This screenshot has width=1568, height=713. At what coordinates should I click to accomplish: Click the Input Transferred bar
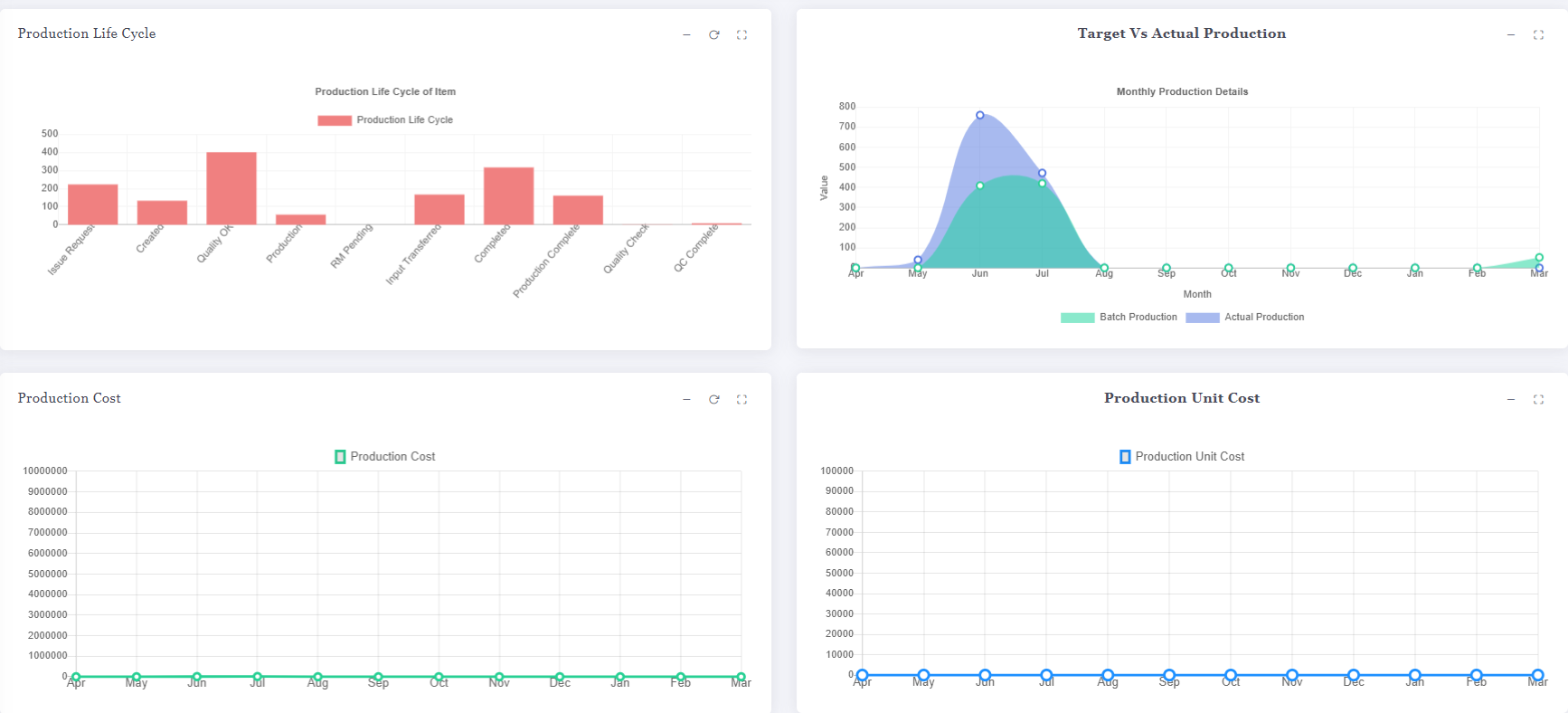[439, 209]
